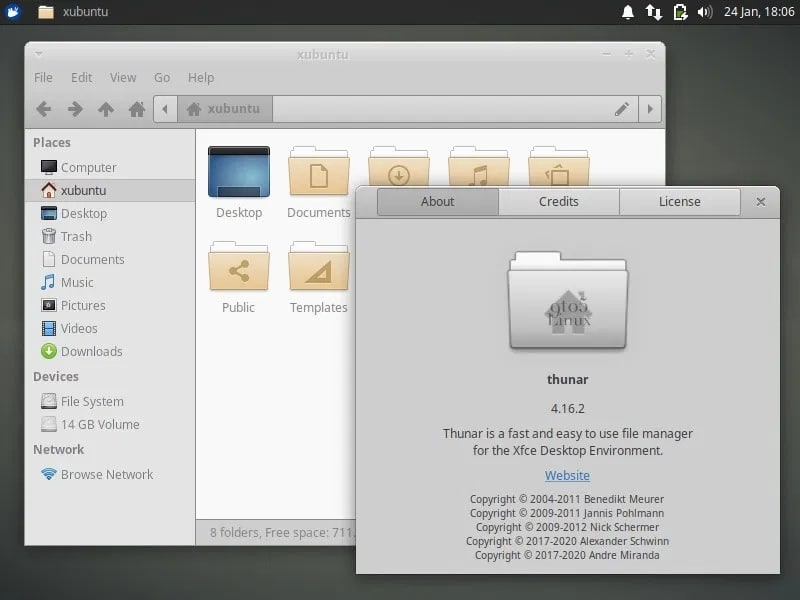Viewport: 800px width, 600px height.
Task: Open the Edit menu
Action: point(81,78)
